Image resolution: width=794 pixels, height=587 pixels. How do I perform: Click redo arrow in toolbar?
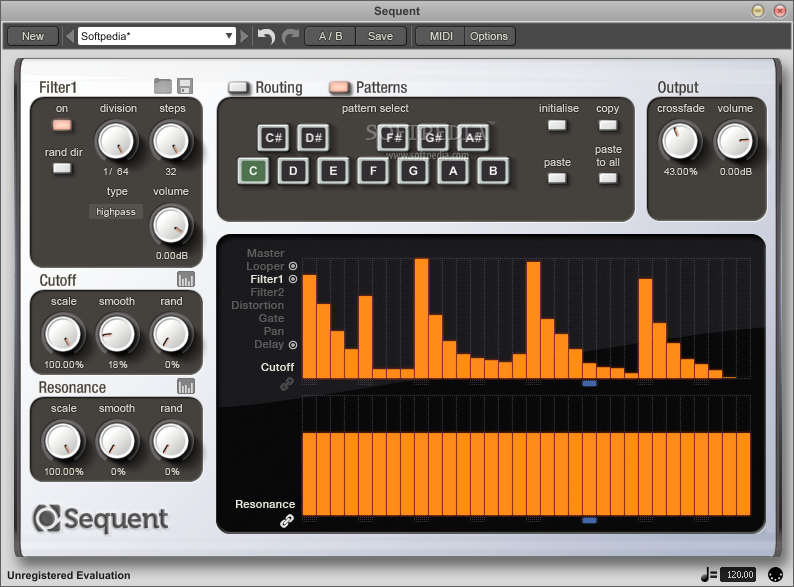pos(290,36)
